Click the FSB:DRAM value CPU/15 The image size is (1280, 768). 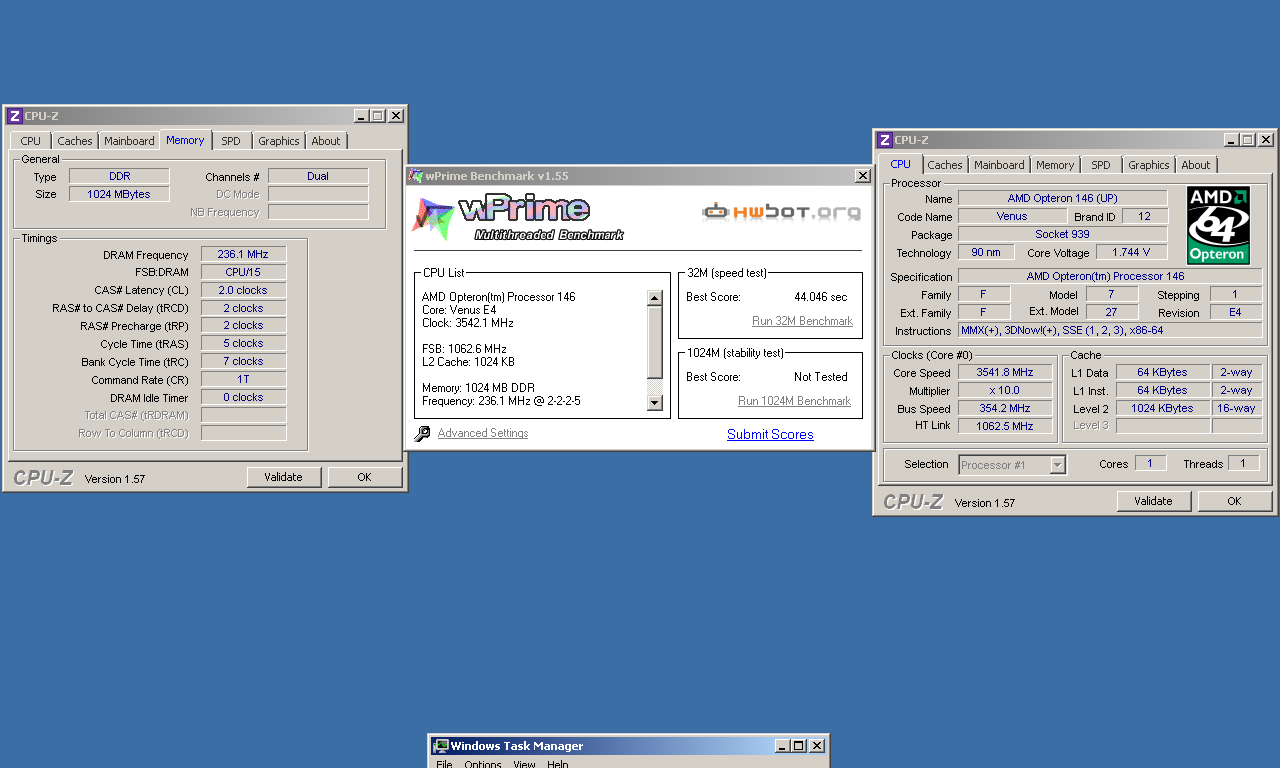point(243,272)
